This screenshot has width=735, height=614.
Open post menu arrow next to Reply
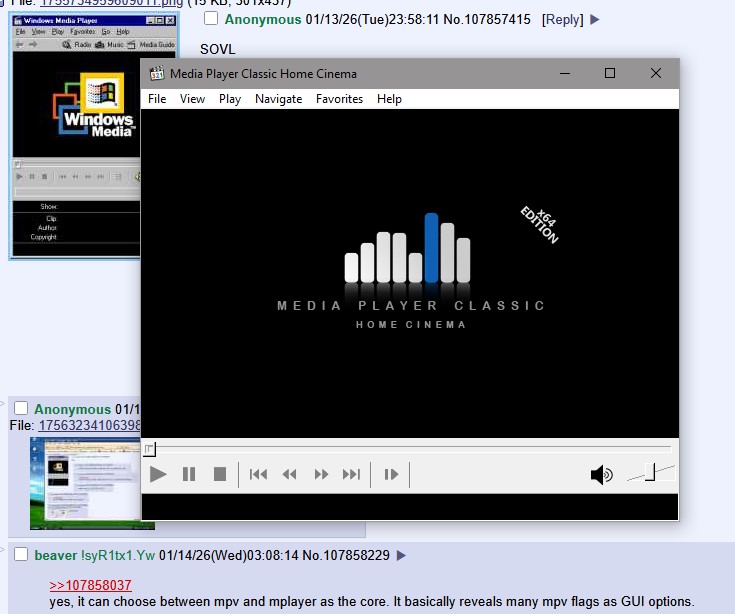click(x=594, y=20)
